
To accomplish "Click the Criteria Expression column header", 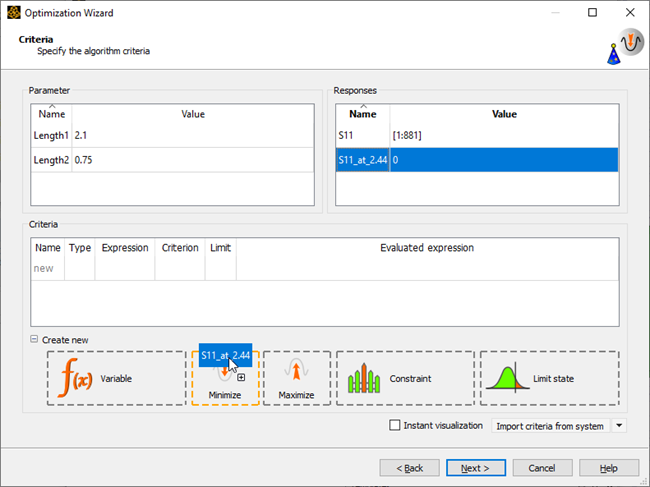I will pos(125,248).
